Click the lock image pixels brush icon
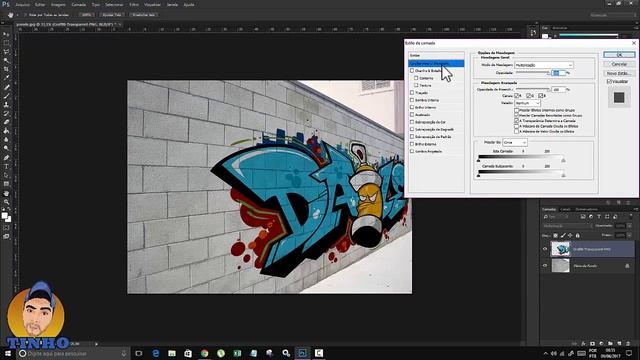 pos(563,236)
